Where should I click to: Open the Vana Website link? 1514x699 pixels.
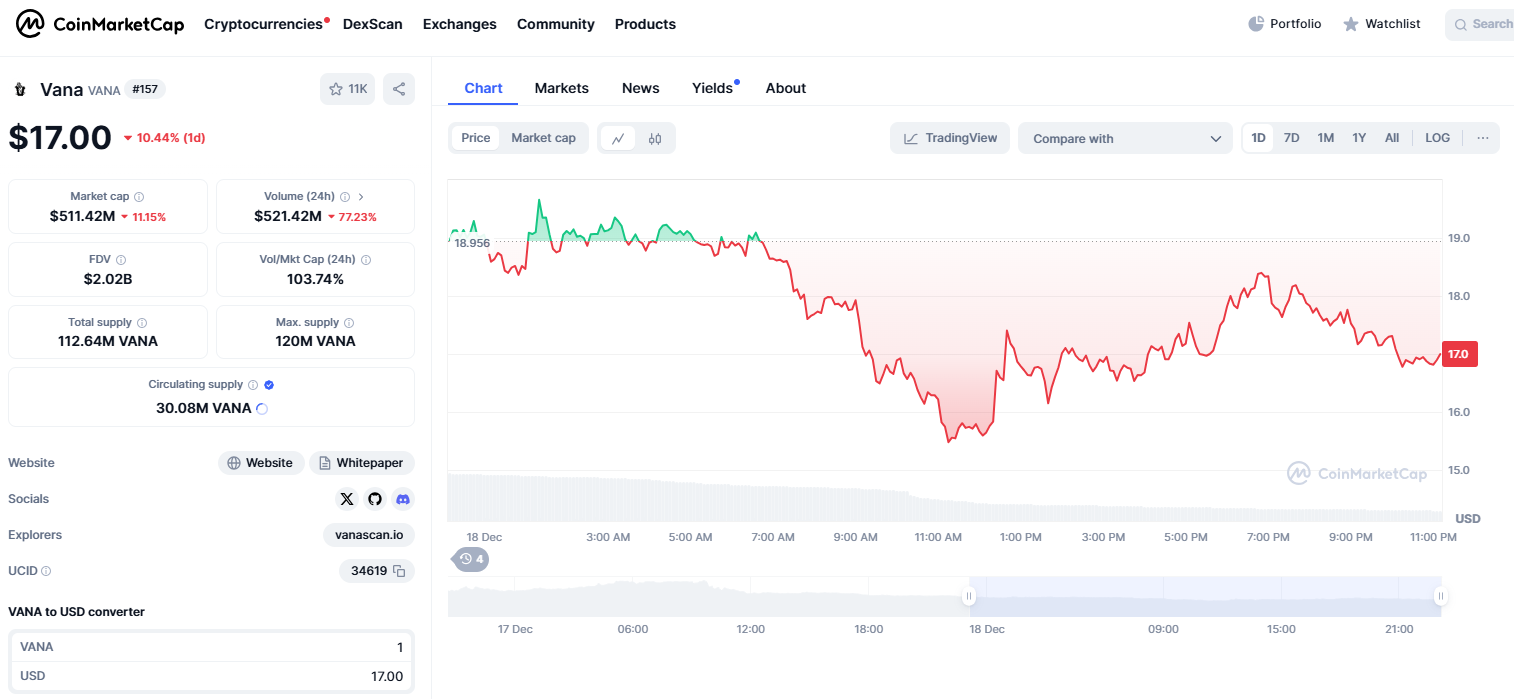pyautogui.click(x=261, y=463)
